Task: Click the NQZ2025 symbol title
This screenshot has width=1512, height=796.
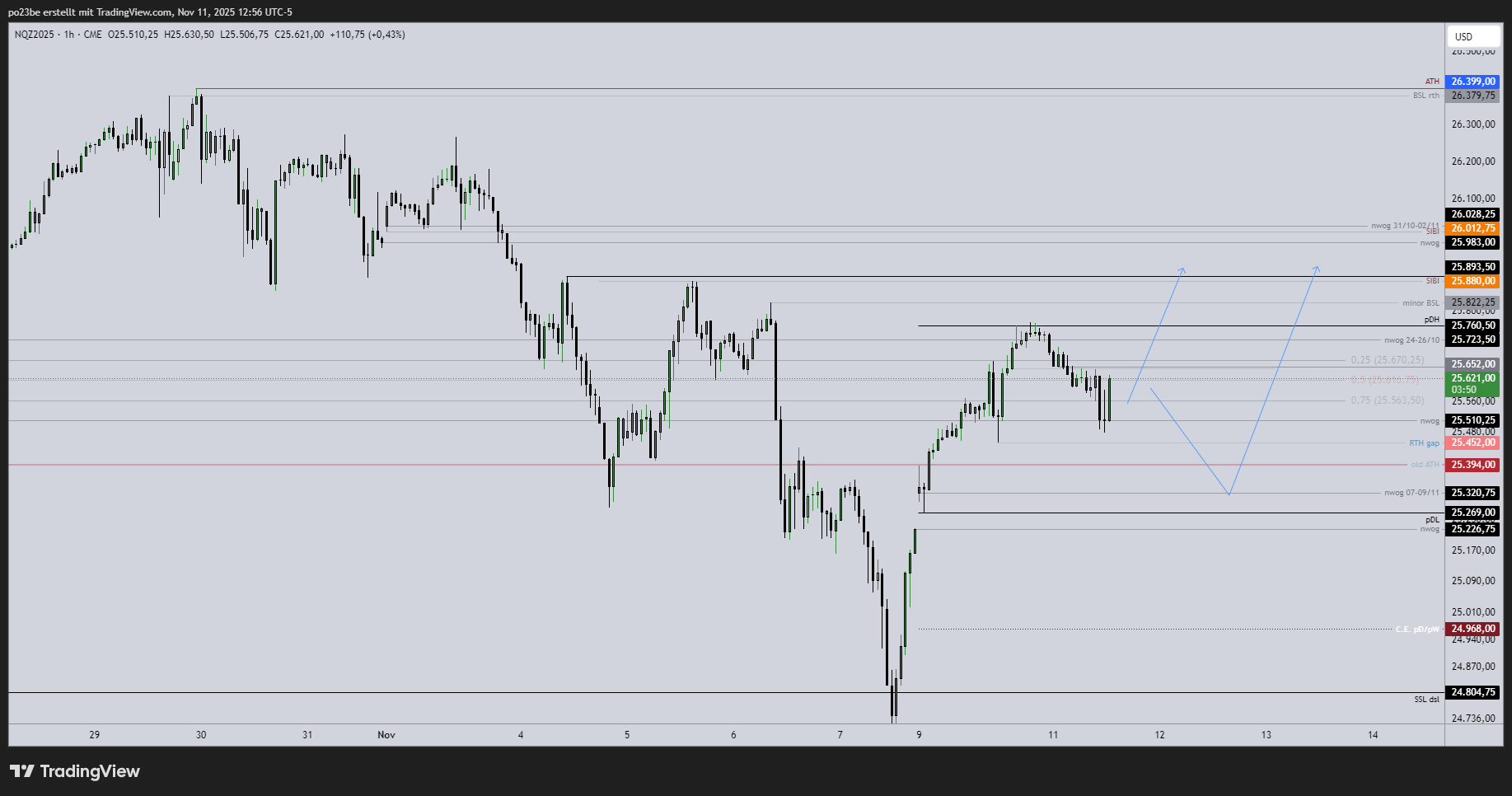Action: click(34, 35)
